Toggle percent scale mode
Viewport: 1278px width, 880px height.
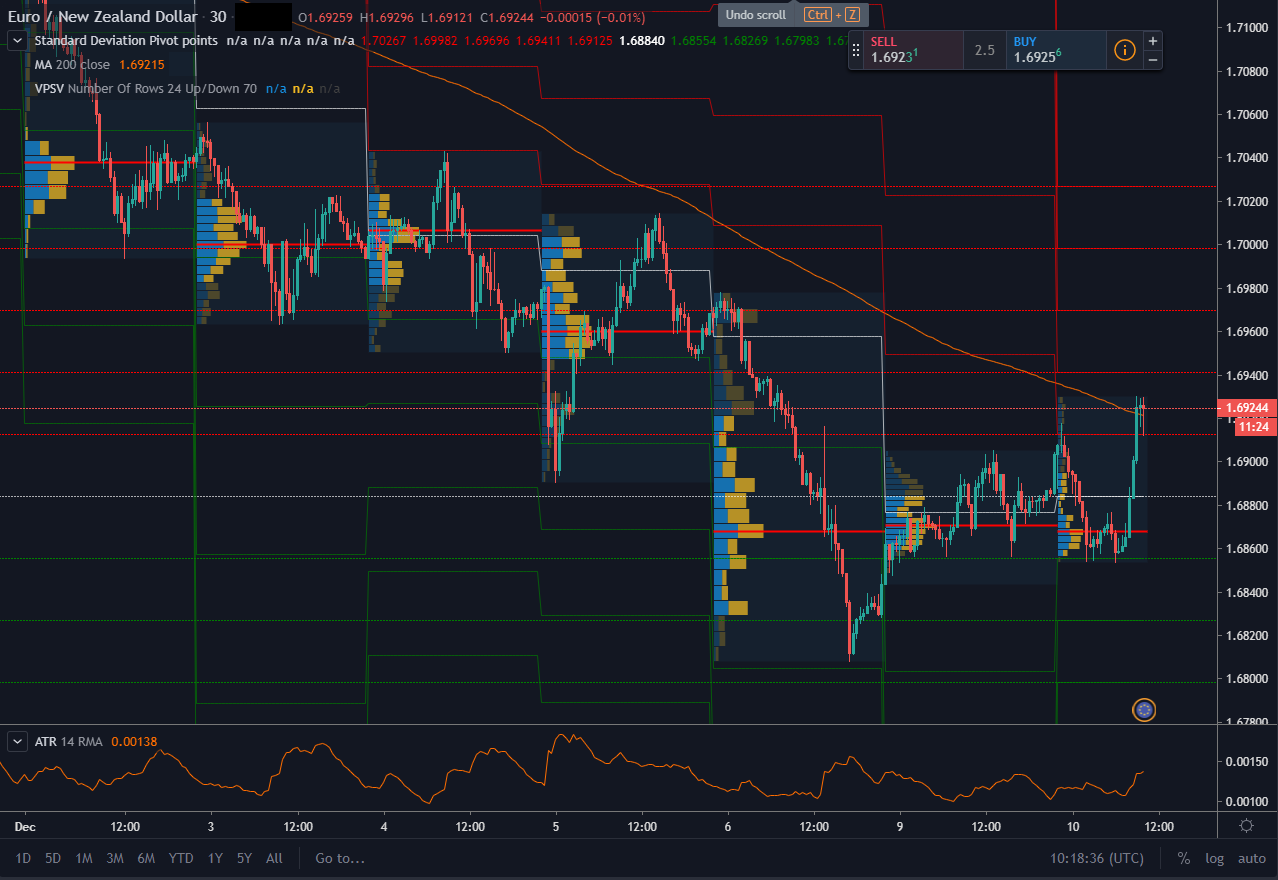[x=1184, y=858]
